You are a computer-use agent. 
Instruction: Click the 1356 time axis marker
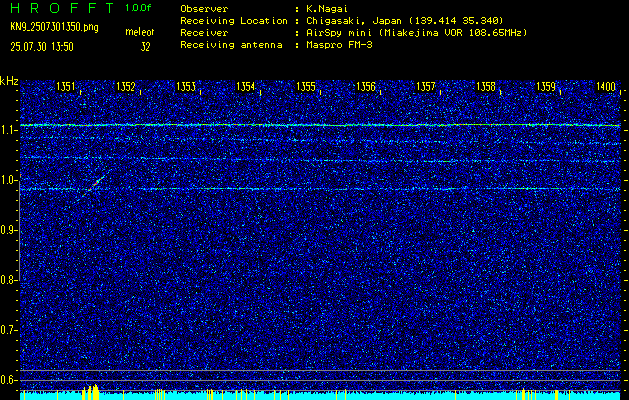click(366, 87)
